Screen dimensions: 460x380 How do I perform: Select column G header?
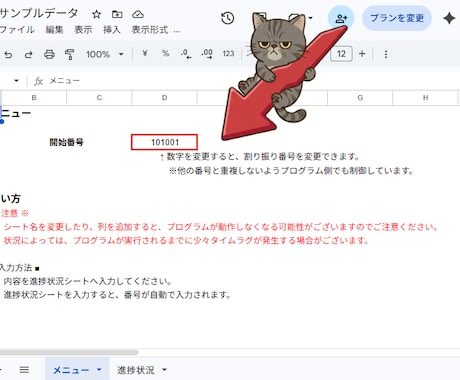360,98
